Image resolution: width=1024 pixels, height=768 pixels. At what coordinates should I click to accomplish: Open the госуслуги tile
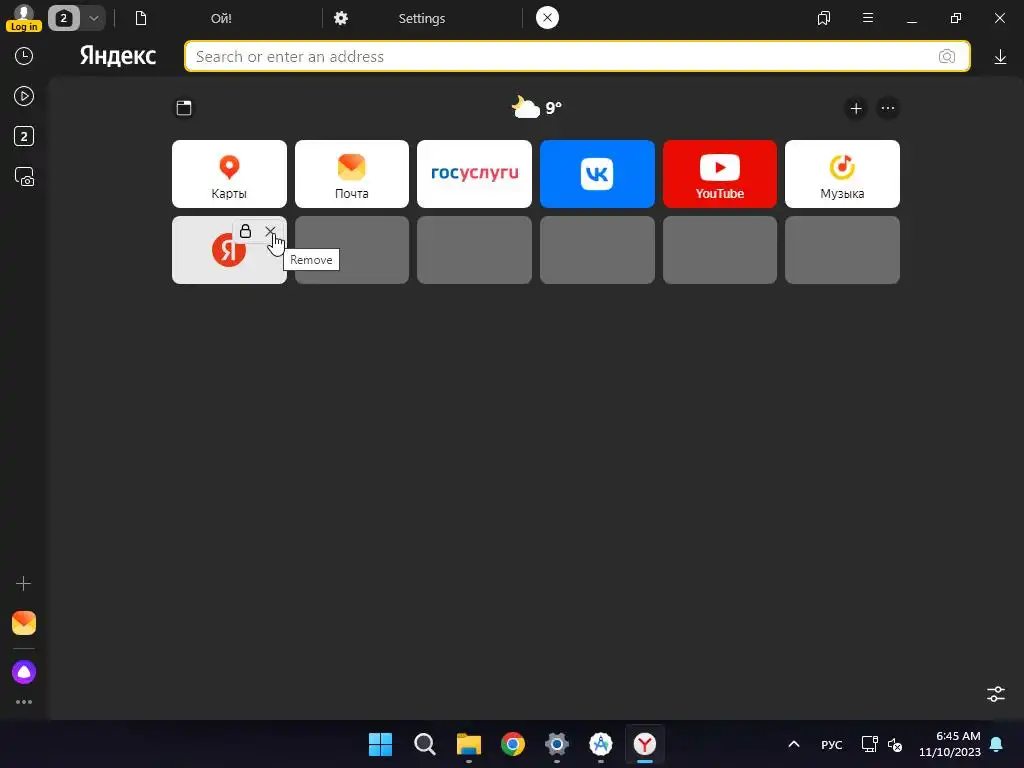(x=474, y=174)
